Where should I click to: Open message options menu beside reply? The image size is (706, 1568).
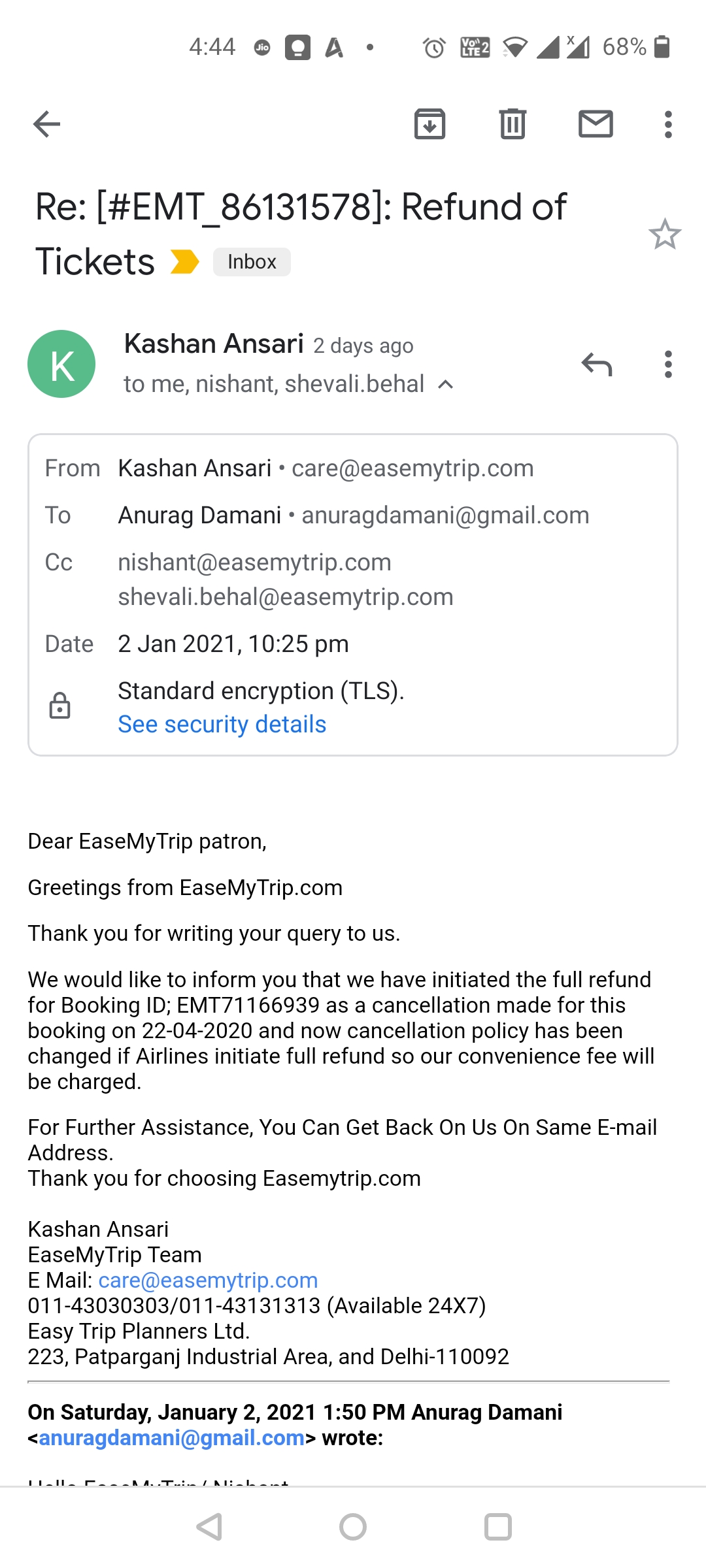[x=667, y=364]
